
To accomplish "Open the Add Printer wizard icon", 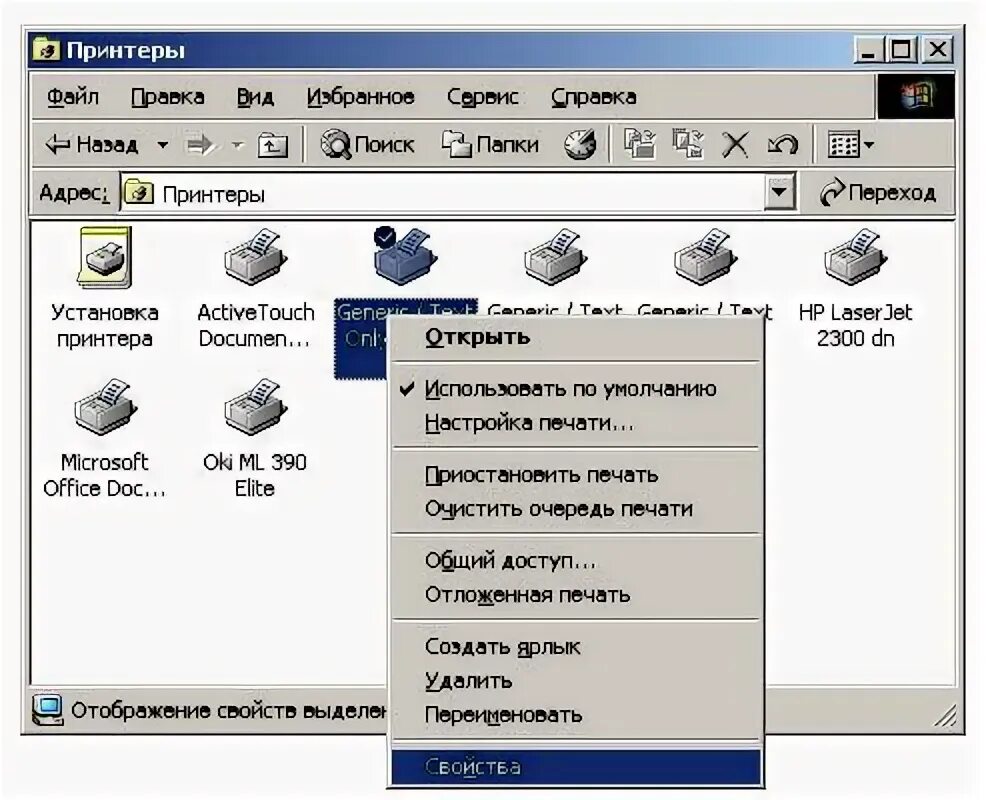I will pyautogui.click(x=105, y=257).
